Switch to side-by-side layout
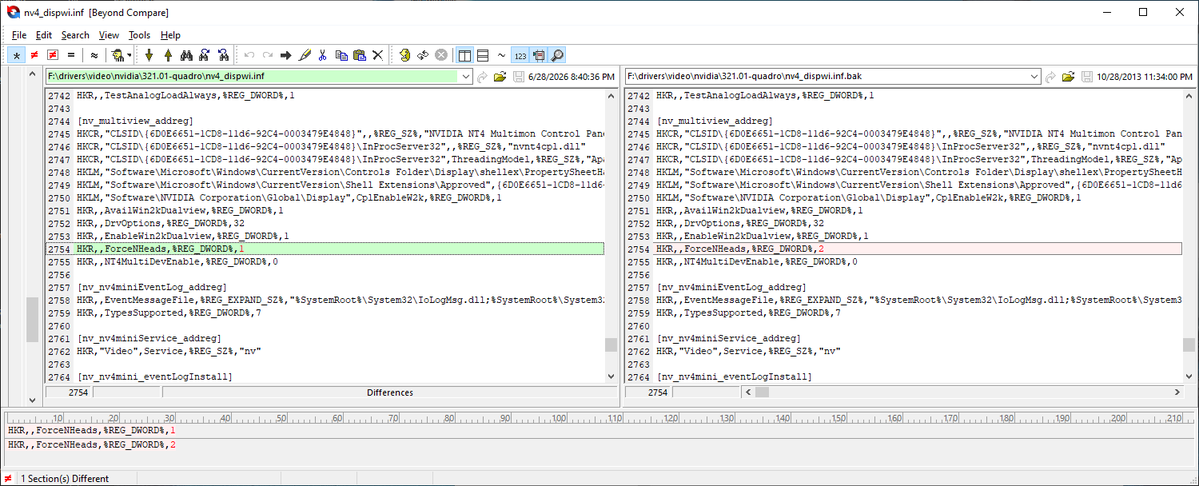 (464, 55)
